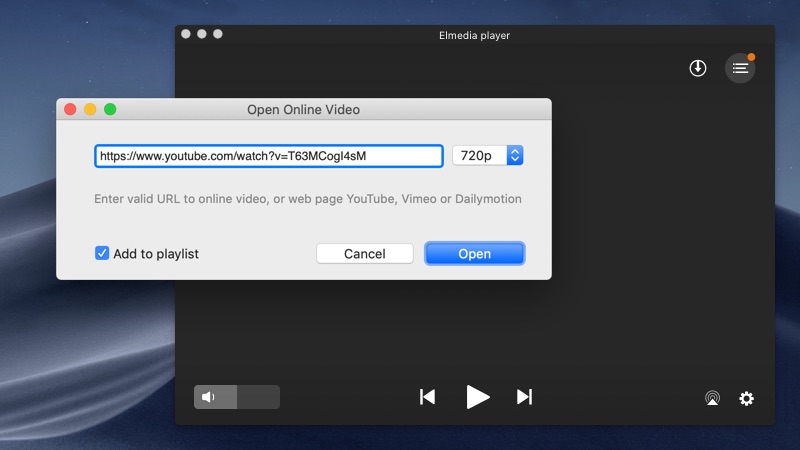The height and width of the screenshot is (450, 800).
Task: Click the gray close button of Elmedia window
Action: 186,34
